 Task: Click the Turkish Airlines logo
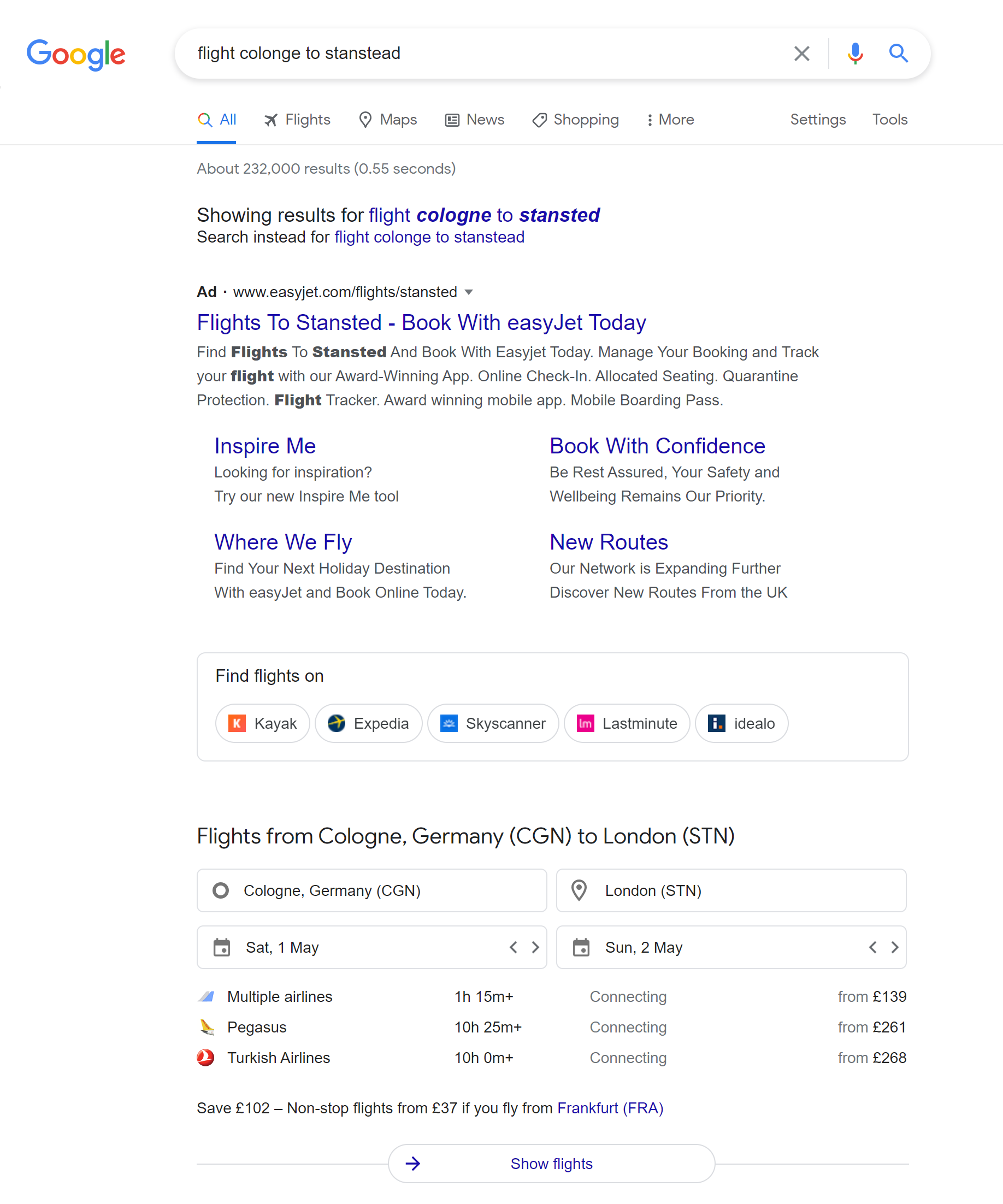tap(206, 1058)
